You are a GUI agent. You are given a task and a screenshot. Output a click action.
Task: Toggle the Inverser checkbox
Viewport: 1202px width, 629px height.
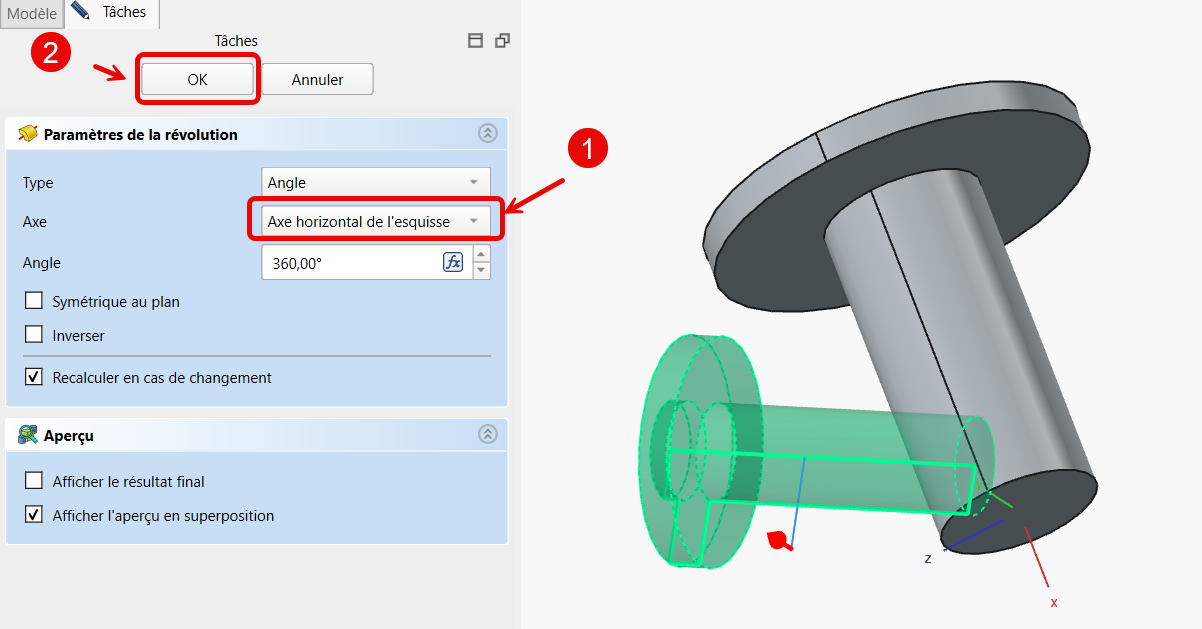point(34,335)
